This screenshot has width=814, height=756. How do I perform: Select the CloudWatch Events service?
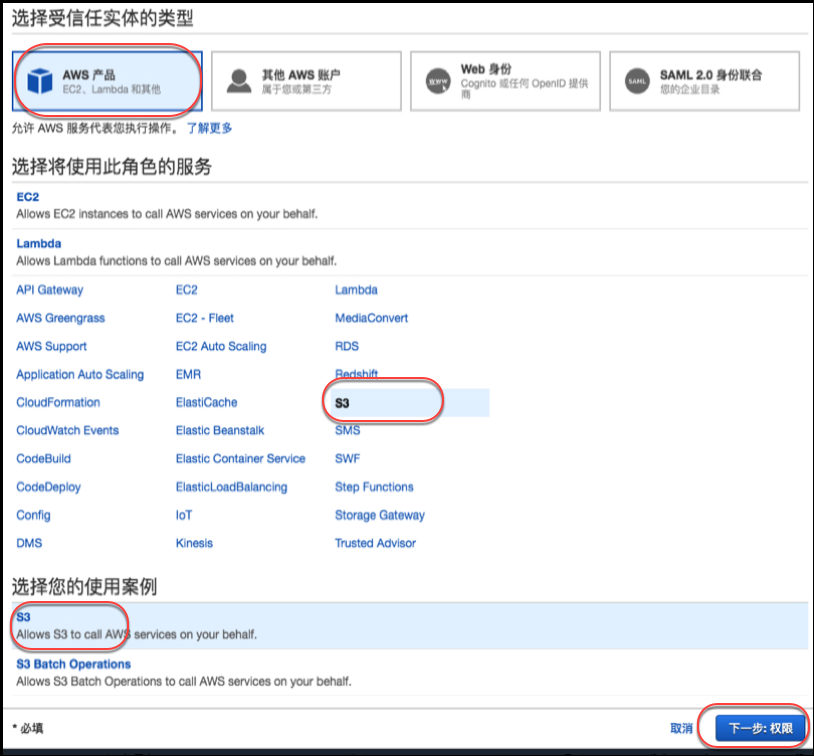click(67, 430)
